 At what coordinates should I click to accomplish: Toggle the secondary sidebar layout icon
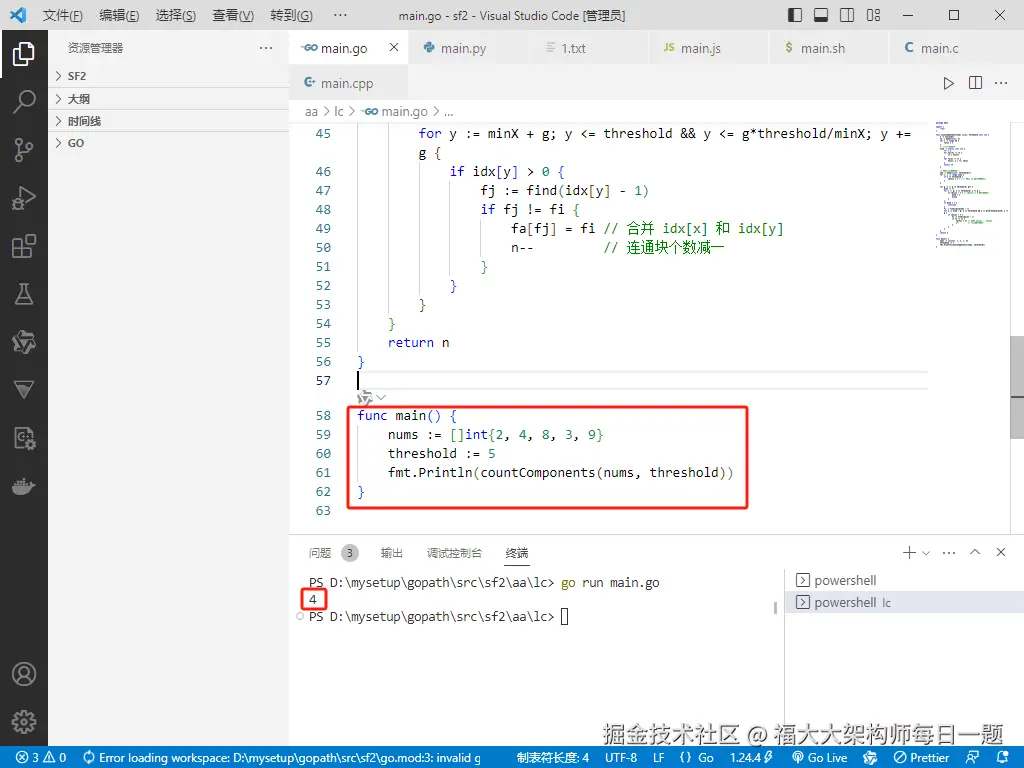[x=847, y=15]
